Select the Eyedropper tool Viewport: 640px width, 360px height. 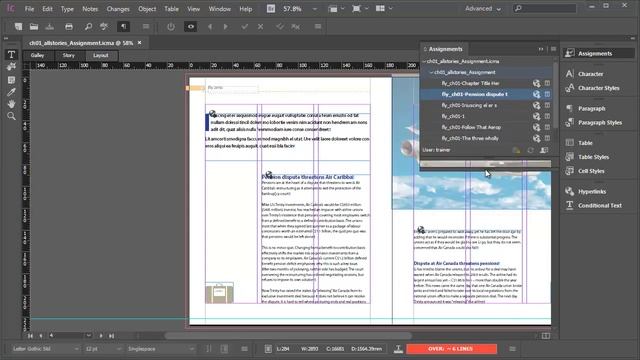coord(11,92)
